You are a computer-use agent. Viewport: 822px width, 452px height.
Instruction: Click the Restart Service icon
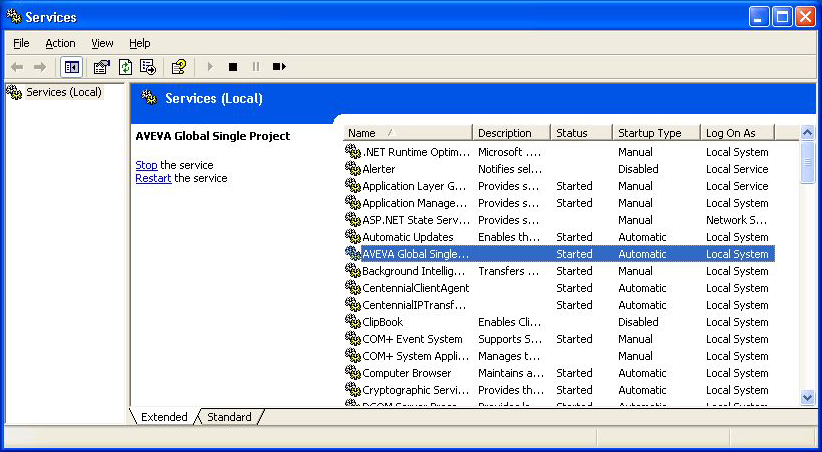(279, 67)
